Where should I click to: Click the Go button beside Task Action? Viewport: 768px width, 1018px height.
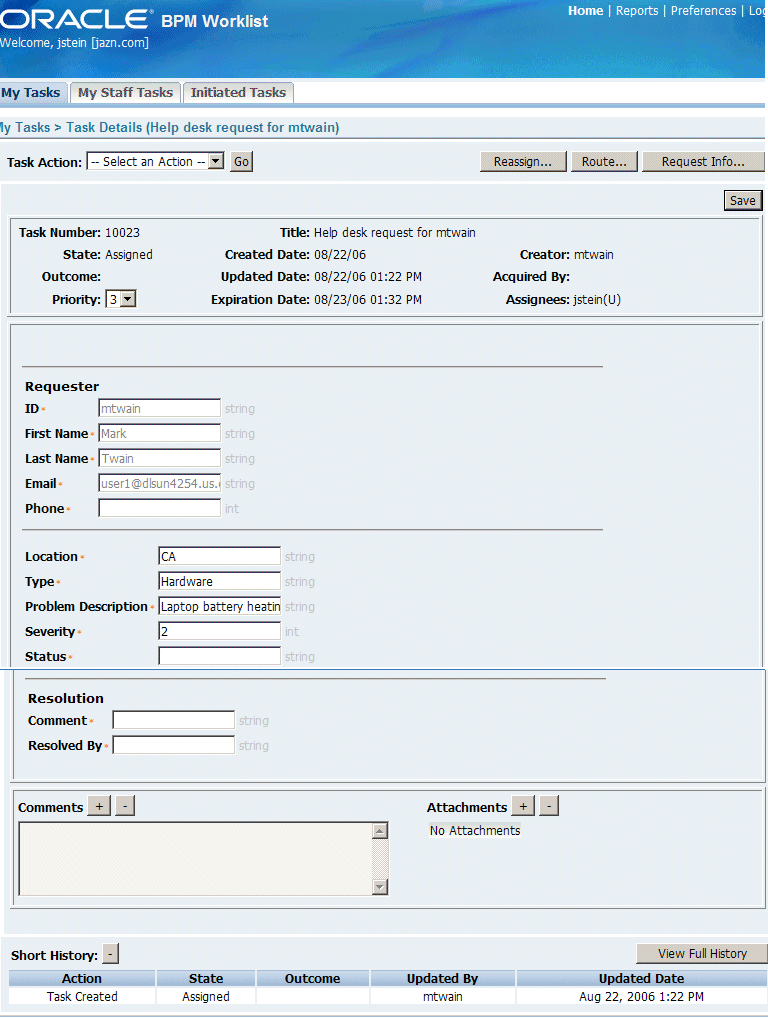pos(242,162)
